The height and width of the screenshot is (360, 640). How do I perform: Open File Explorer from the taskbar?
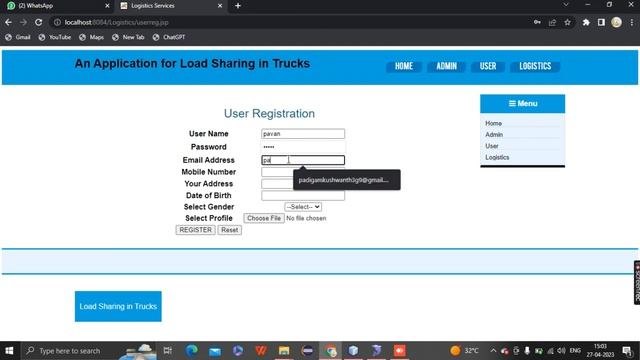coord(284,351)
